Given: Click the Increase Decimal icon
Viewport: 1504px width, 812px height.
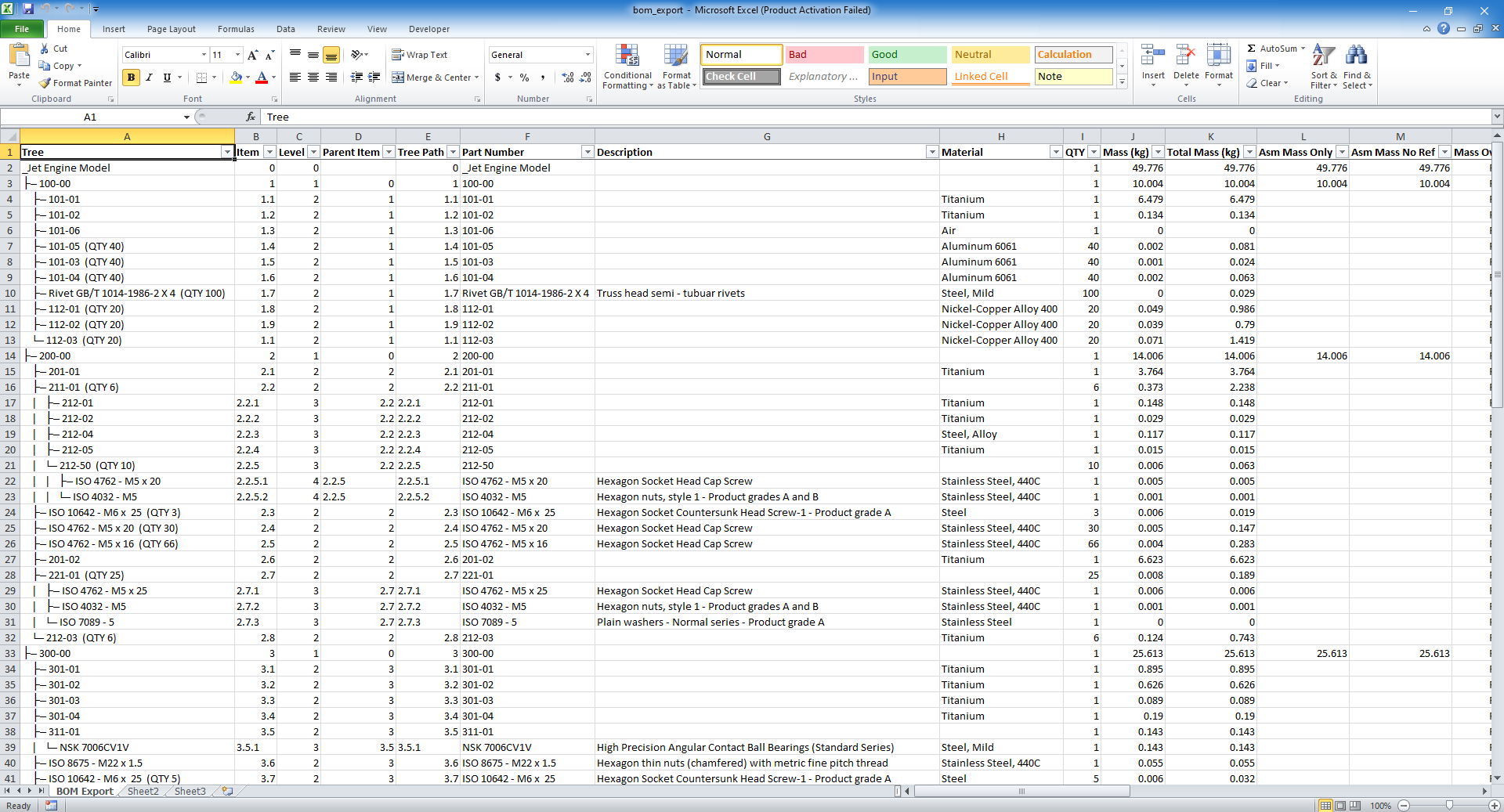Looking at the screenshot, I should pos(566,78).
